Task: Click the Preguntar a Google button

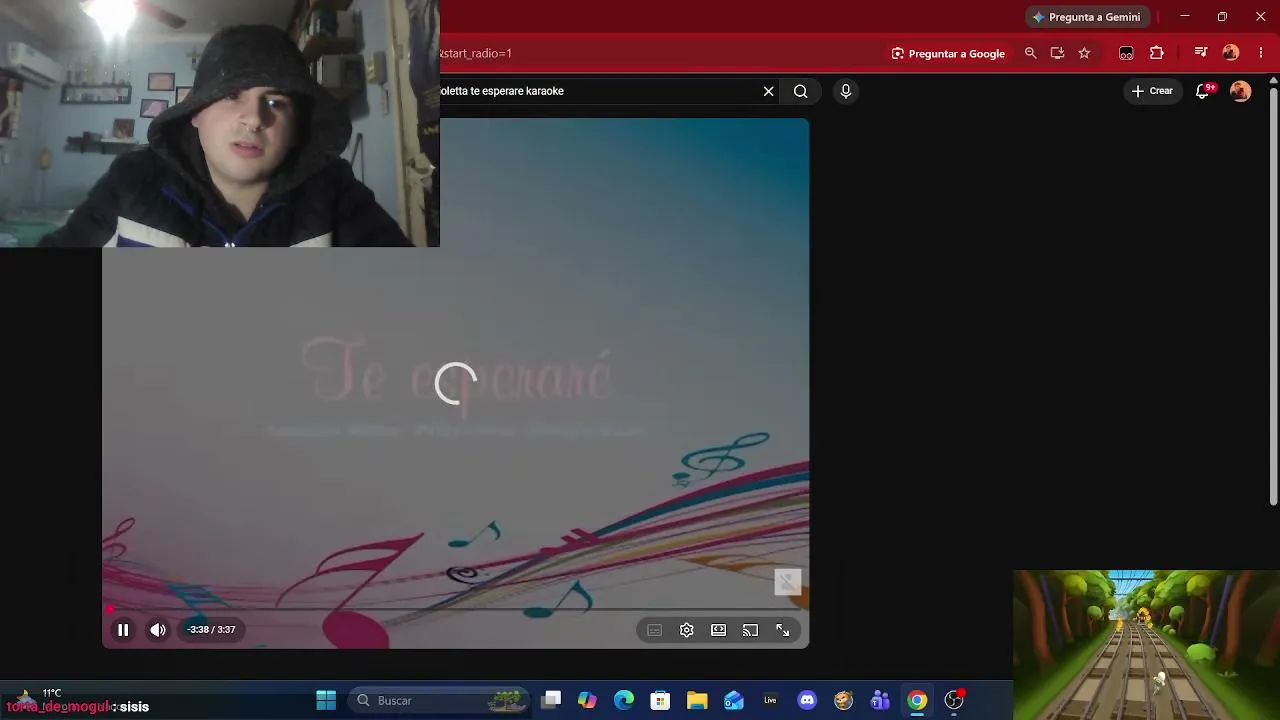Action: click(x=948, y=53)
